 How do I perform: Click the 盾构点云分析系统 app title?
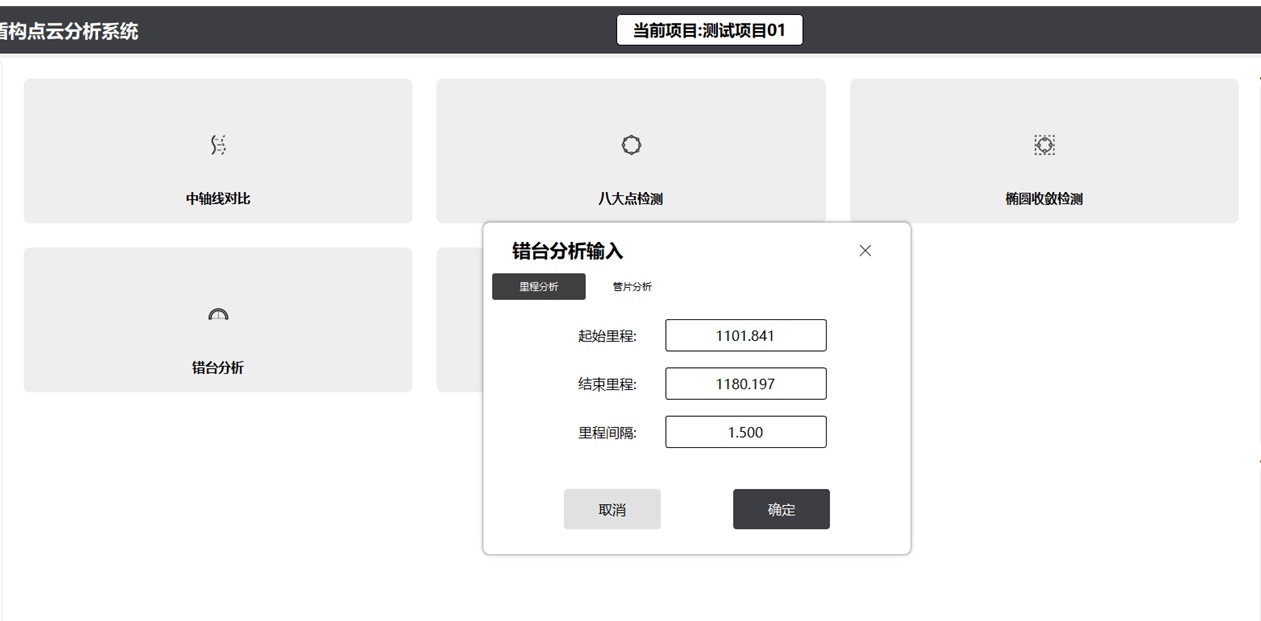click(x=68, y=31)
